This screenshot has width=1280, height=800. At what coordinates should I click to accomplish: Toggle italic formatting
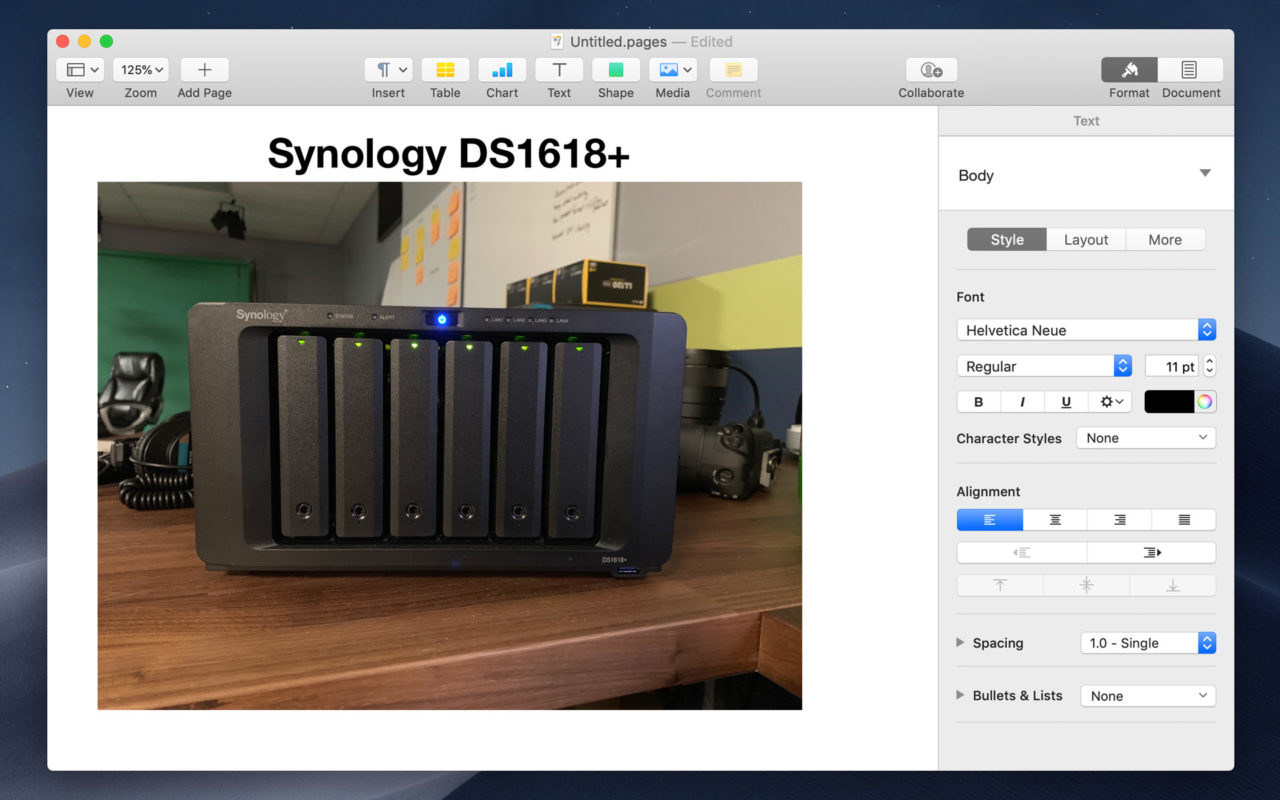click(x=1022, y=402)
